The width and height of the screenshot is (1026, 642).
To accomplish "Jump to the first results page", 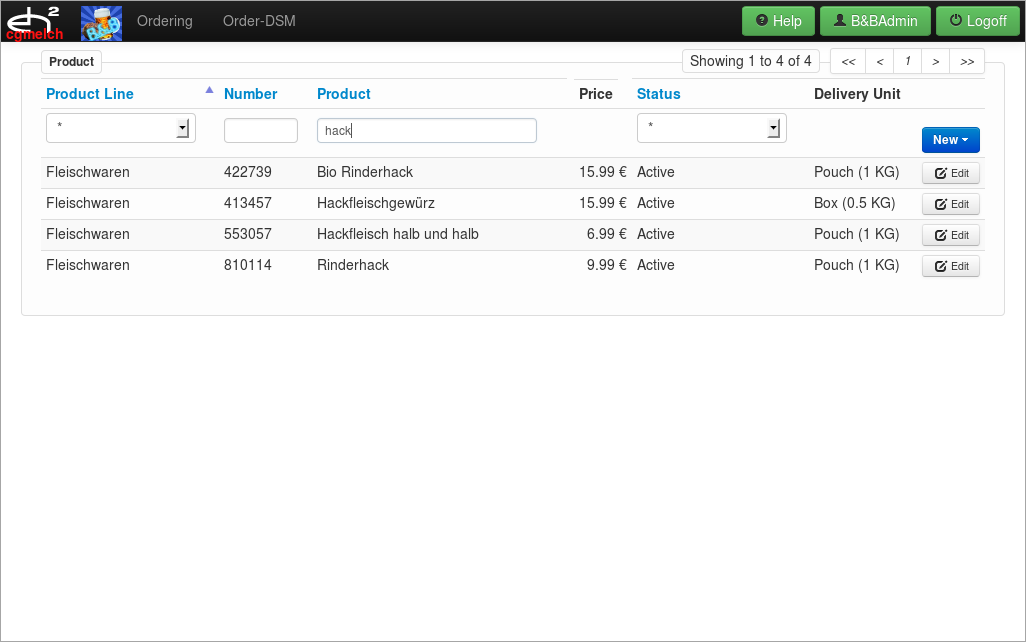I will click(x=848, y=61).
